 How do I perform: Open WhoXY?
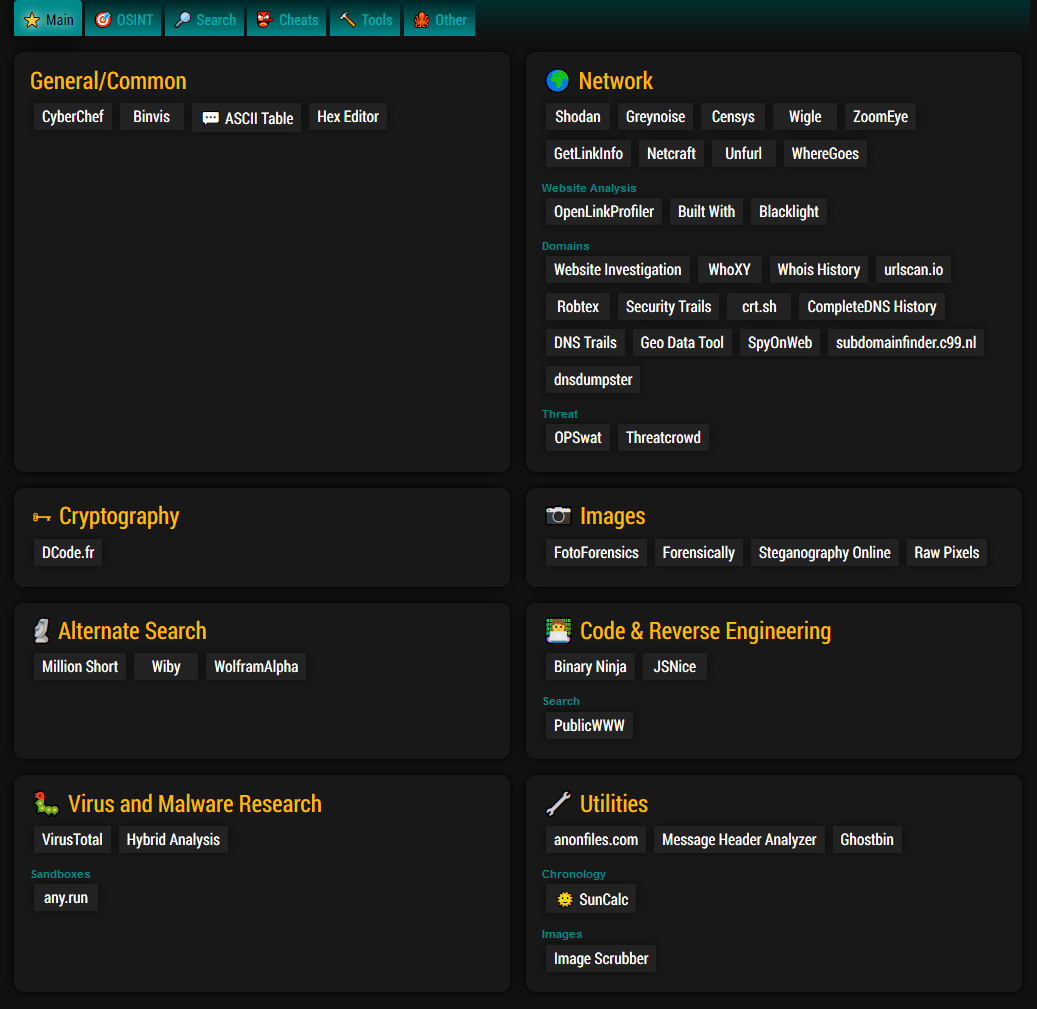click(x=729, y=270)
